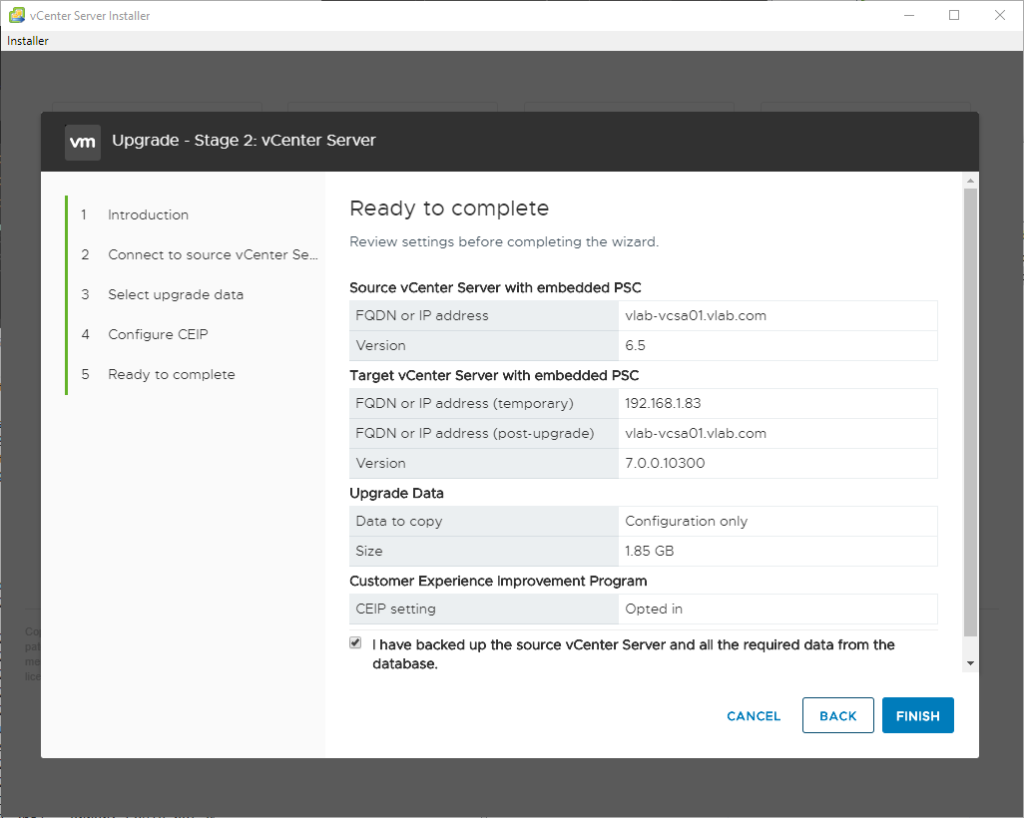The height and width of the screenshot is (818, 1024).
Task: Click the vCenter Server Installer app icon
Action: 16,15
